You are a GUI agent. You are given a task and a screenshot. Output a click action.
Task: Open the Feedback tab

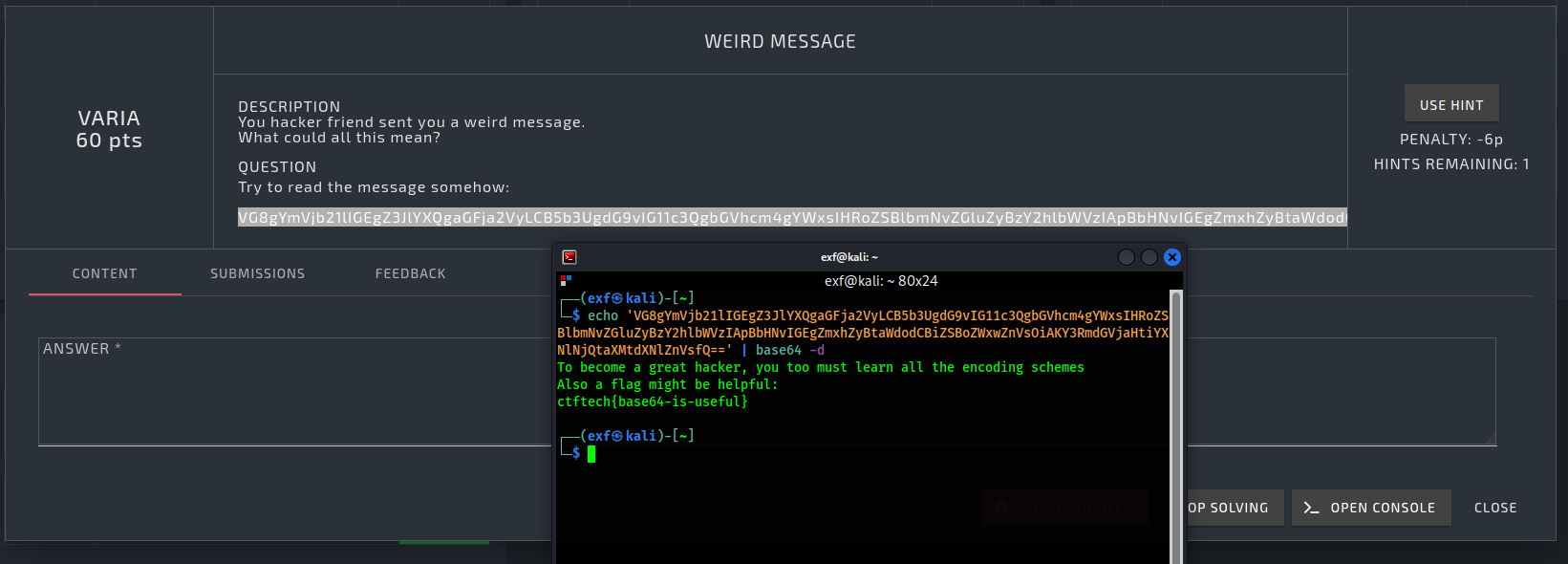pos(410,273)
